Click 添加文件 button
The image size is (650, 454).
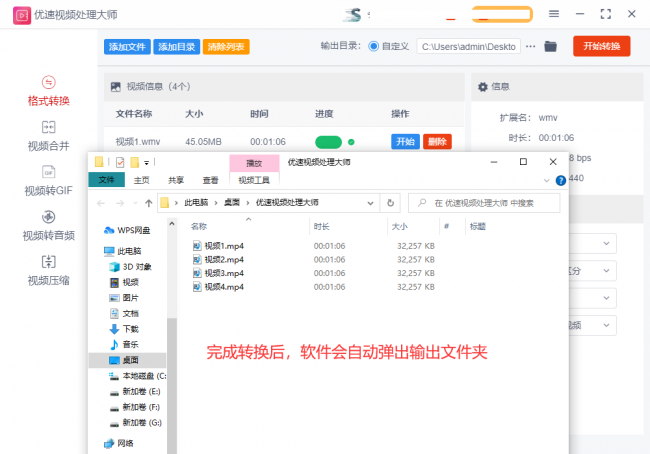pos(127,47)
